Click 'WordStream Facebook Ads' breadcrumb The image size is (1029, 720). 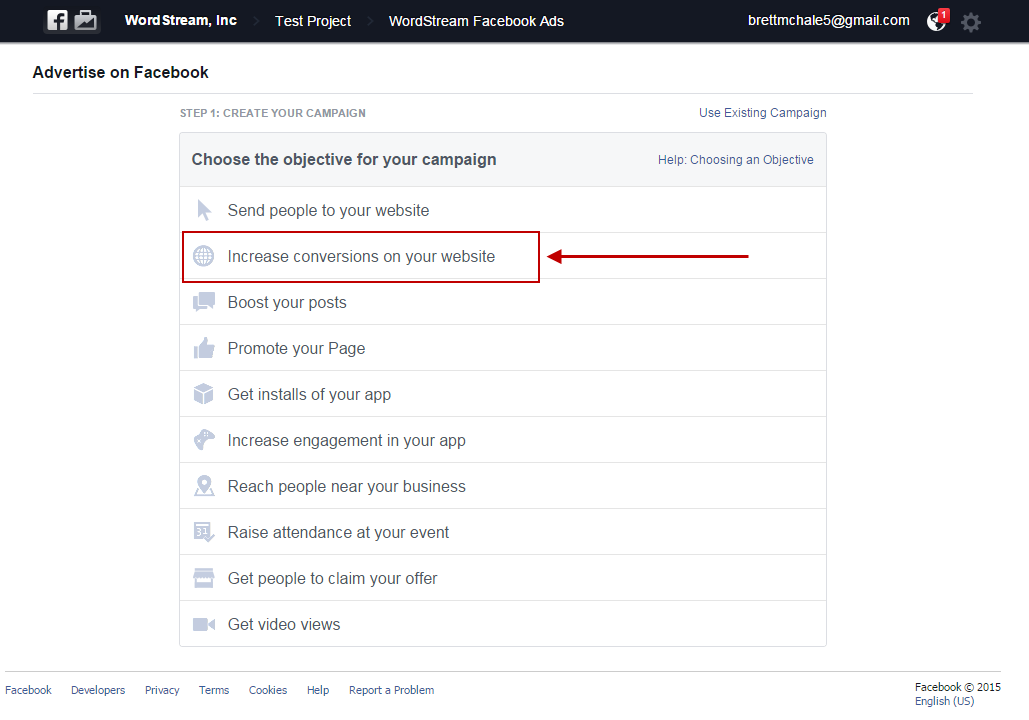[476, 21]
